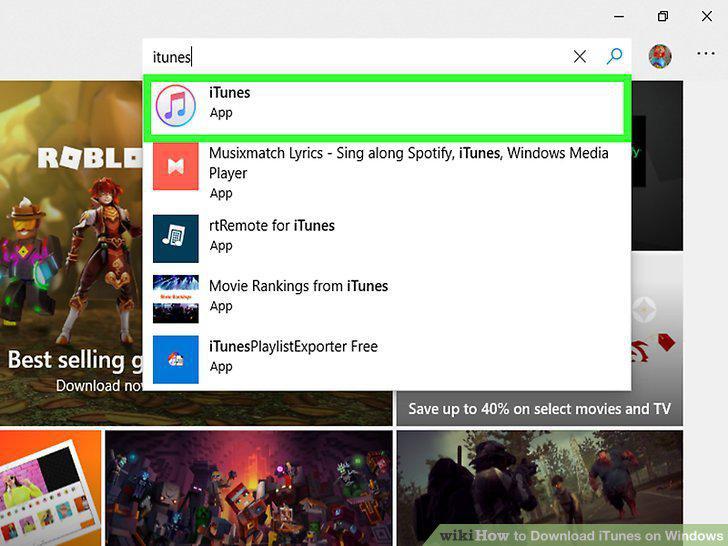Click the Movie Rankings app thumbnail
Viewport: 728px width, 546px height.
click(176, 299)
